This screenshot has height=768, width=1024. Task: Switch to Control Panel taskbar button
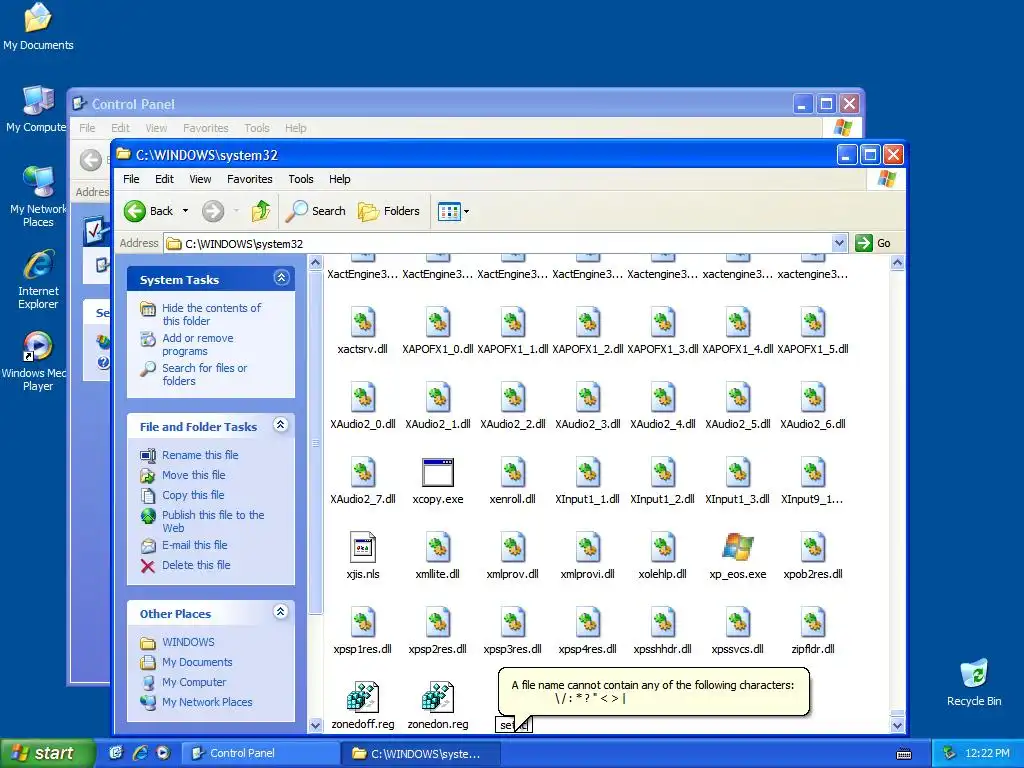[x=259, y=753]
